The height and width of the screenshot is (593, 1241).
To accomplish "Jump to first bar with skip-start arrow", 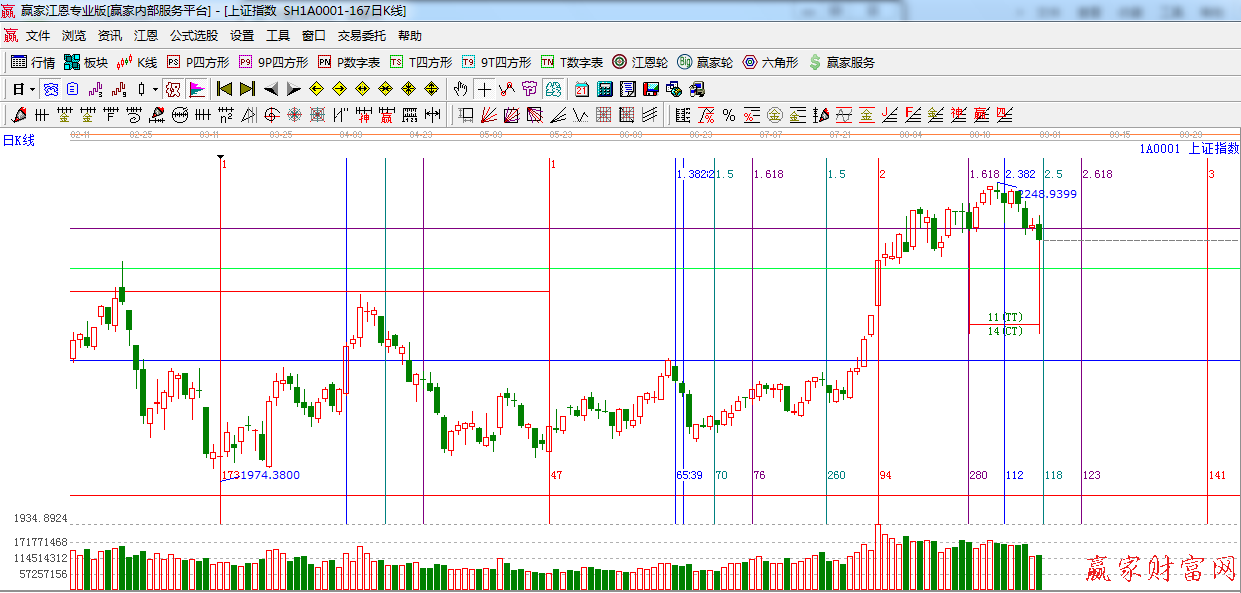I will point(224,89).
